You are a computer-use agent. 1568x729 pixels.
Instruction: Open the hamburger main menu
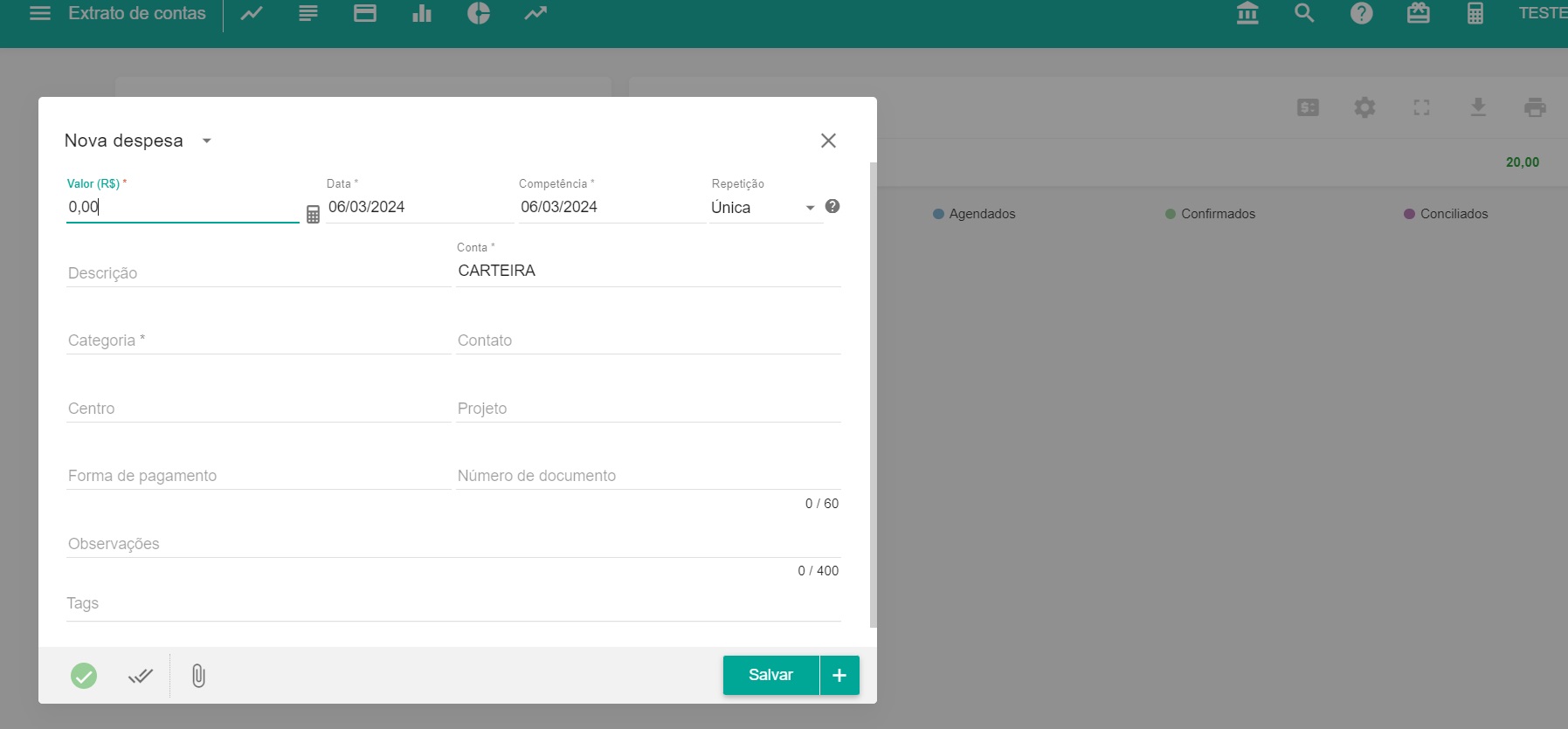pyautogui.click(x=40, y=13)
